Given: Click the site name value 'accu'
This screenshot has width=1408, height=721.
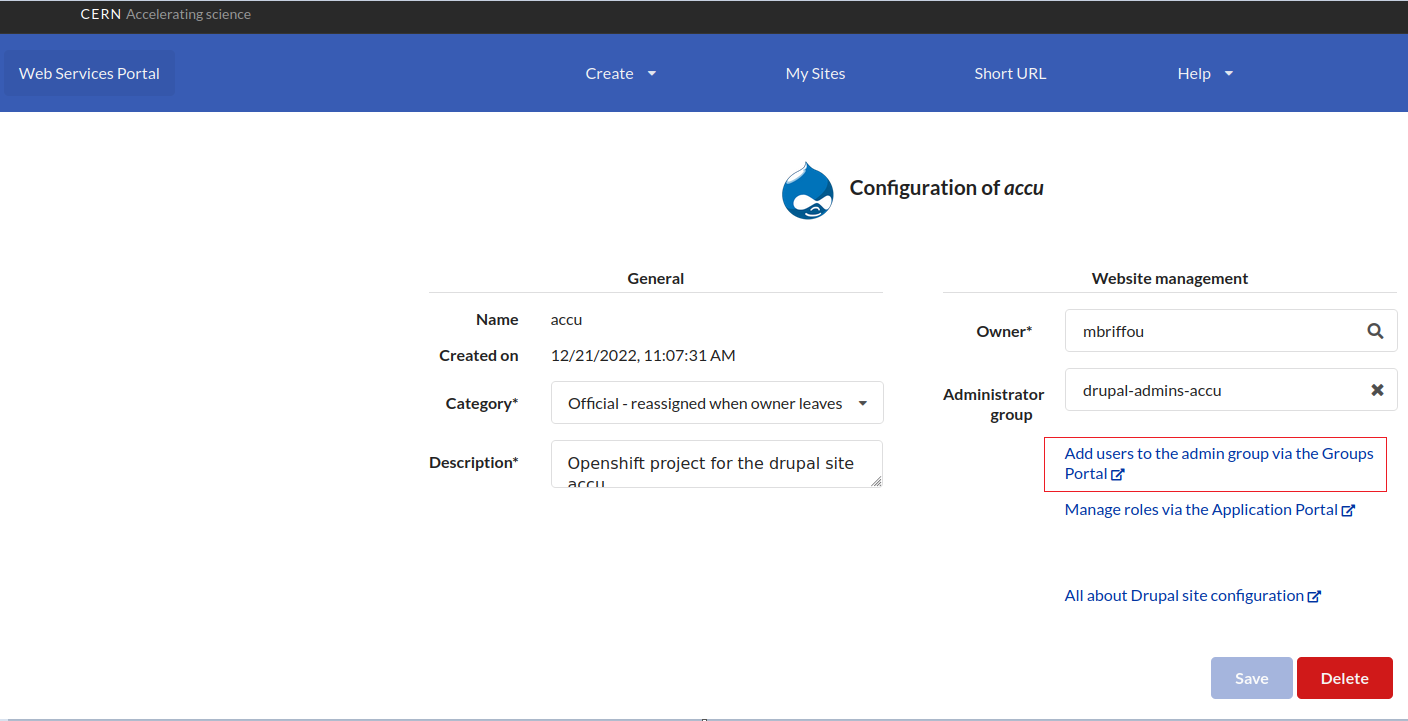Looking at the screenshot, I should pos(566,319).
